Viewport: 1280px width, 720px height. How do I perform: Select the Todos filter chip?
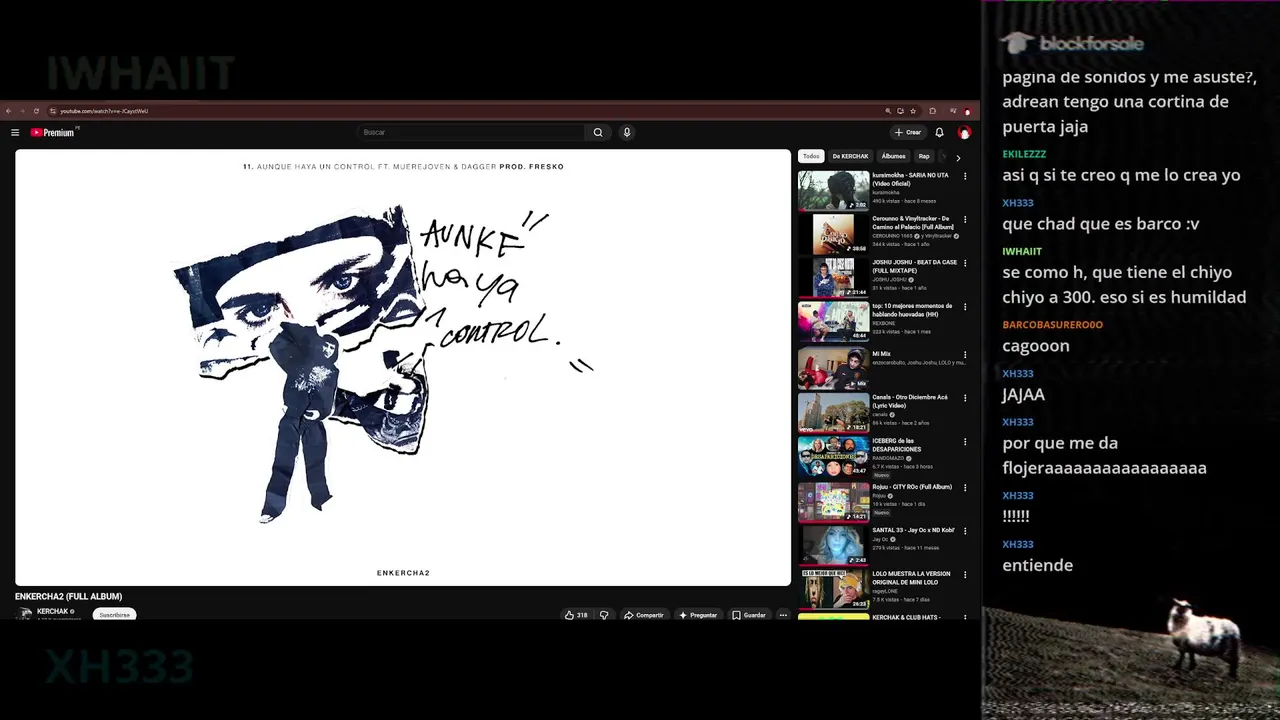(811, 156)
